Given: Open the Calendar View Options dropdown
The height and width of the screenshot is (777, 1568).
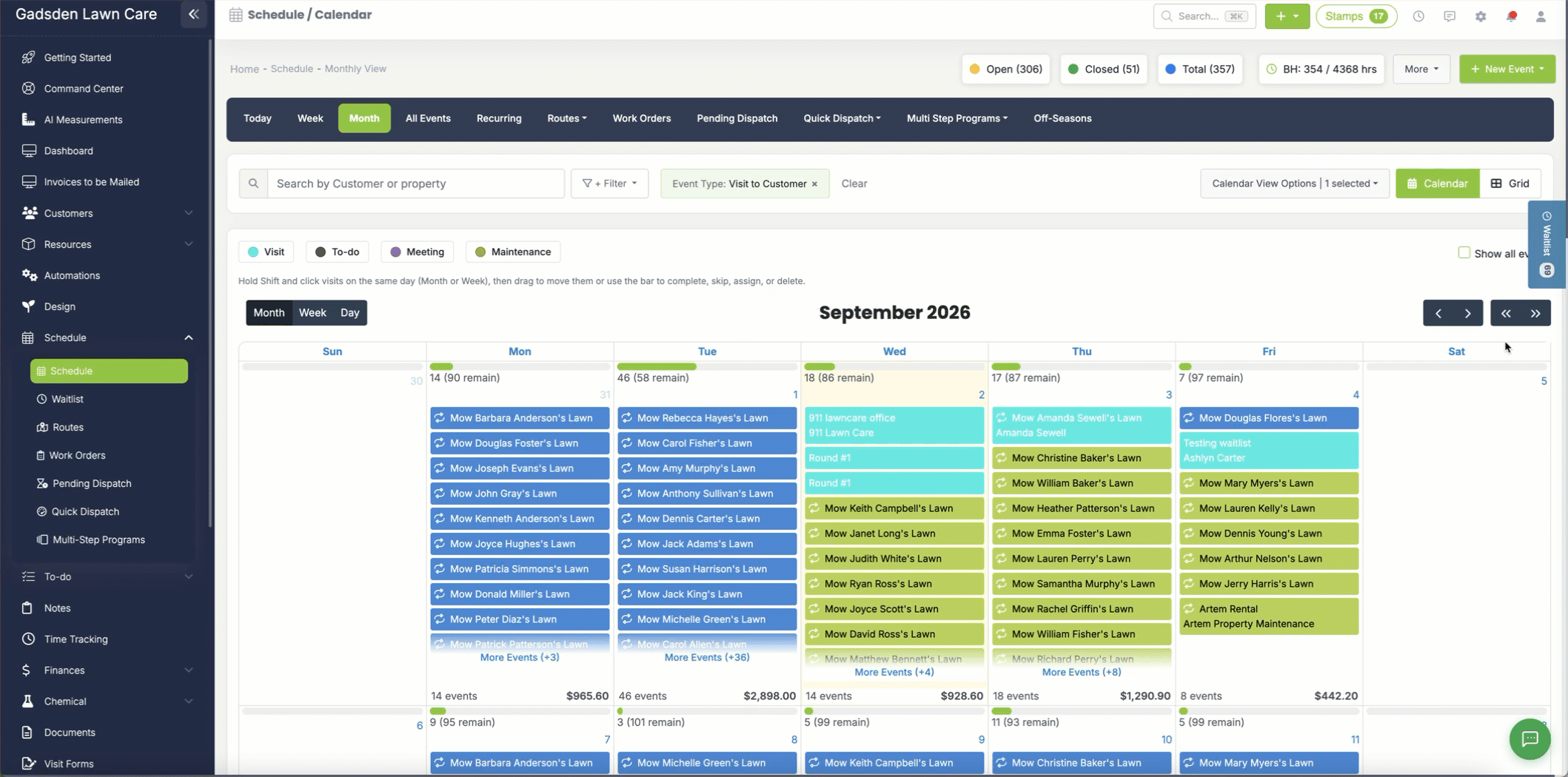Looking at the screenshot, I should point(1294,184).
